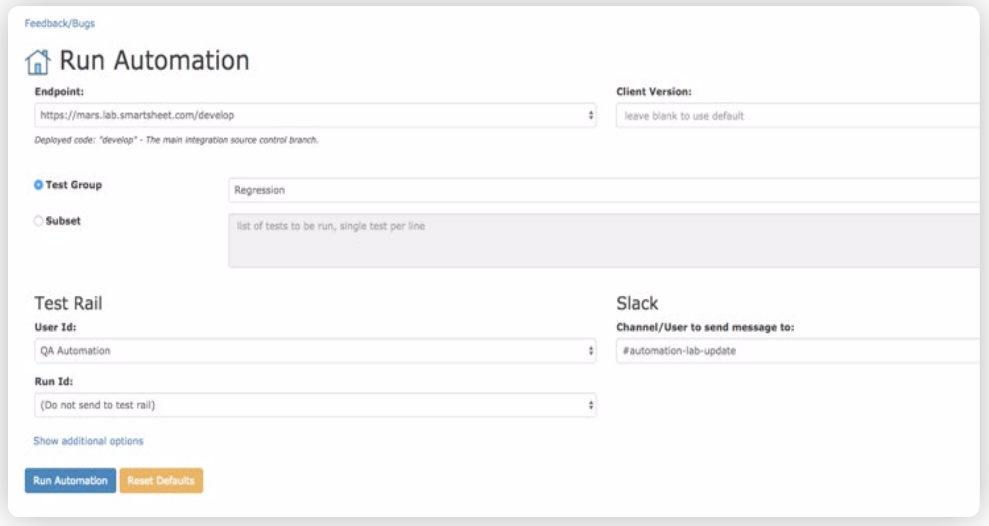Viewport: 989px width, 526px height.
Task: Click the Run Automation page heading
Action: (x=154, y=61)
